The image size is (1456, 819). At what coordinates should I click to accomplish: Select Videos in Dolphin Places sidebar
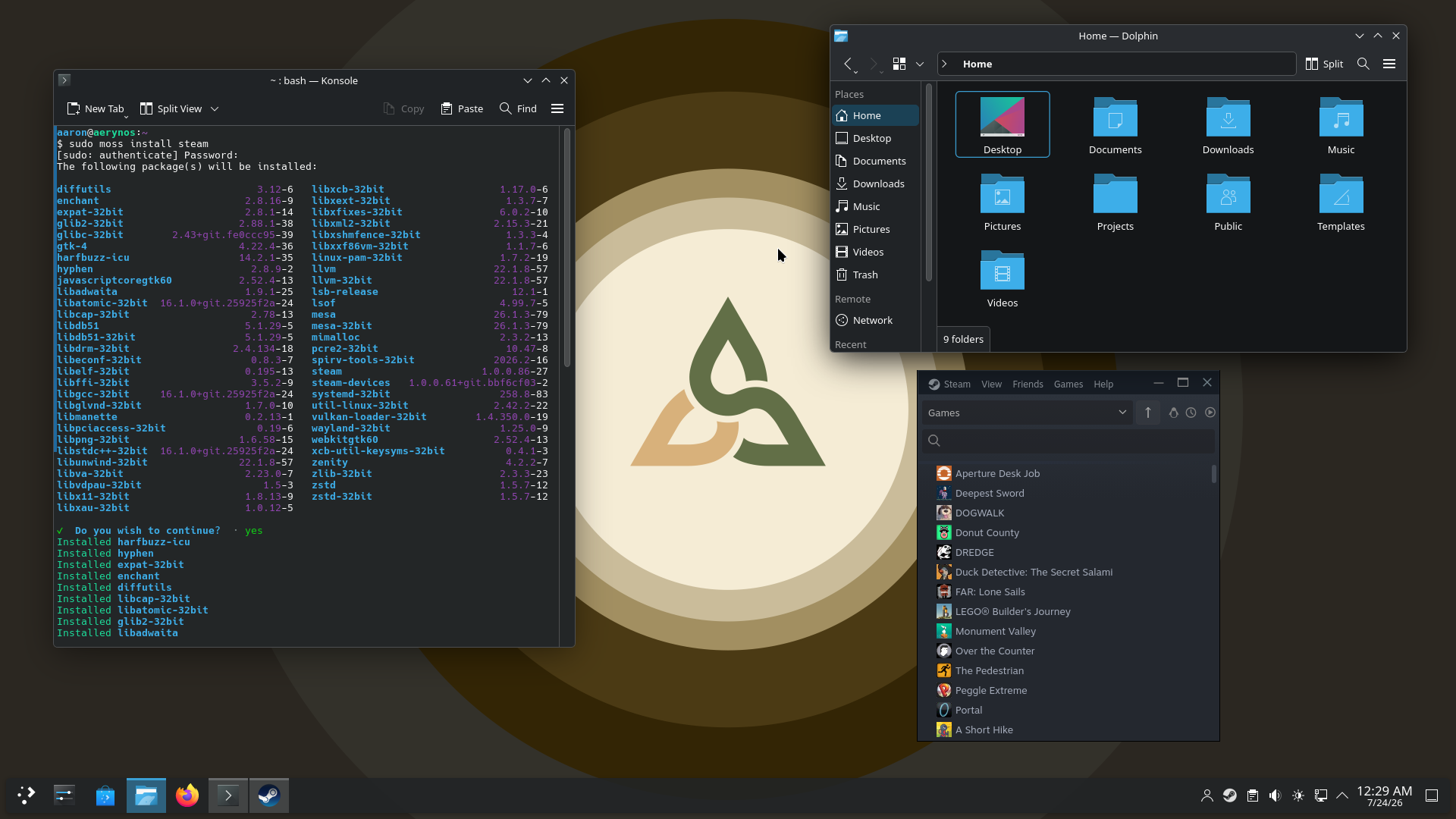[875, 252]
